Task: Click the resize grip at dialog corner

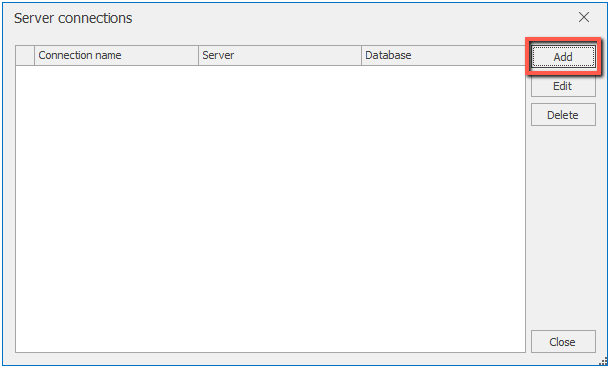Action: coord(603,361)
